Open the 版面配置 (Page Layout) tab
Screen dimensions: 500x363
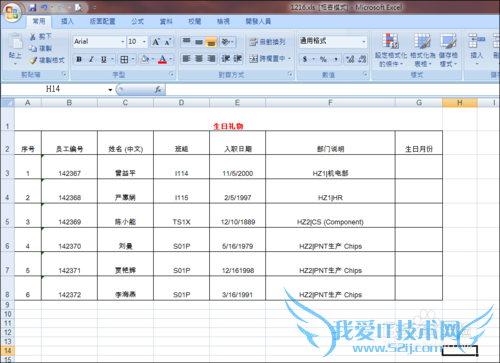(102, 21)
